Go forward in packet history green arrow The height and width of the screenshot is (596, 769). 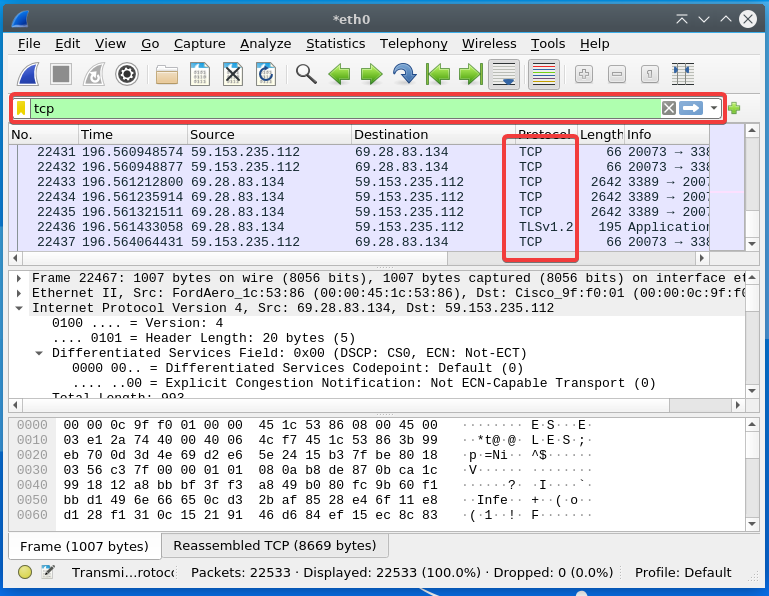(x=372, y=75)
